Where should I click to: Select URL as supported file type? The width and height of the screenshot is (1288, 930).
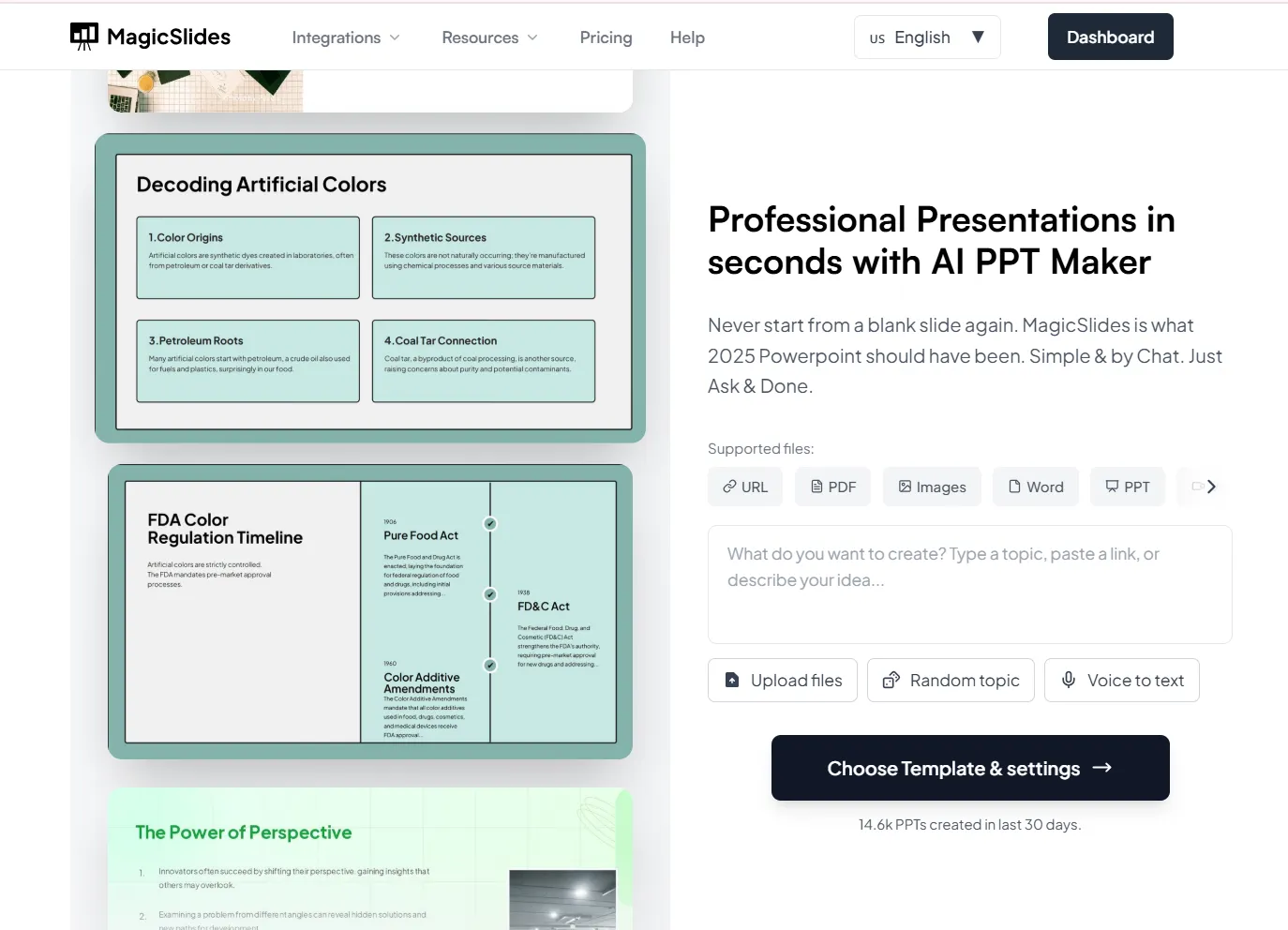[745, 487]
